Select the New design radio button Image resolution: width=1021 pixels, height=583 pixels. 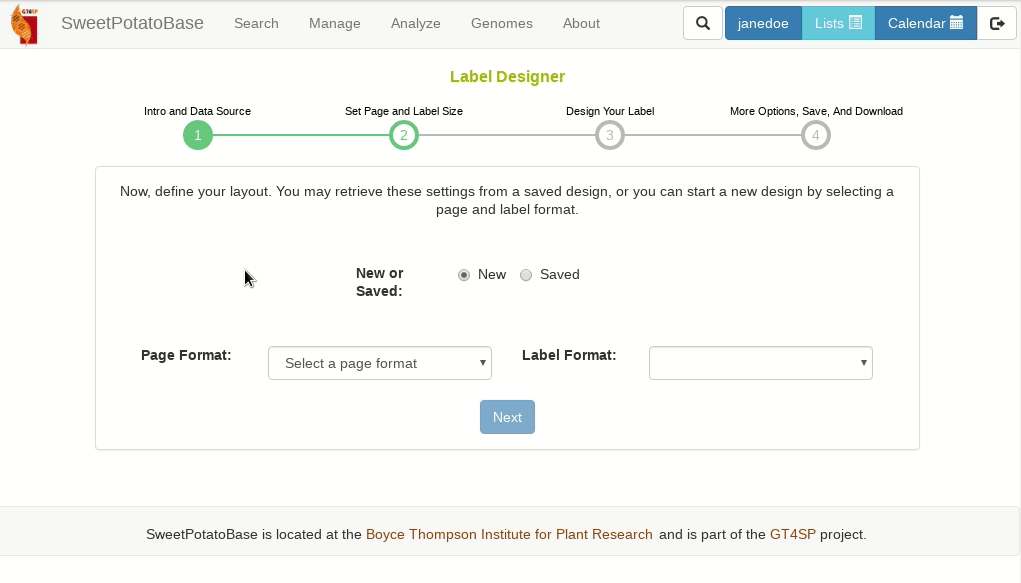click(463, 274)
